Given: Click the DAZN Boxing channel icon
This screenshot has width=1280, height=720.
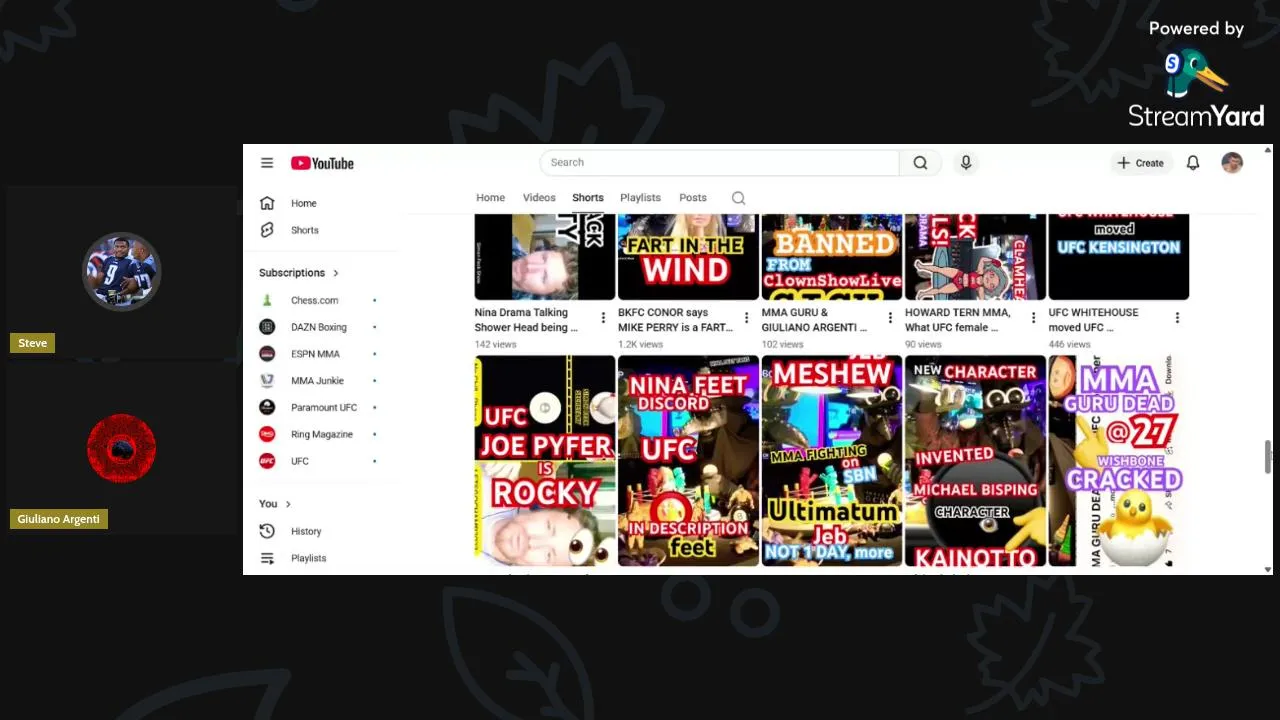Looking at the screenshot, I should [x=267, y=327].
